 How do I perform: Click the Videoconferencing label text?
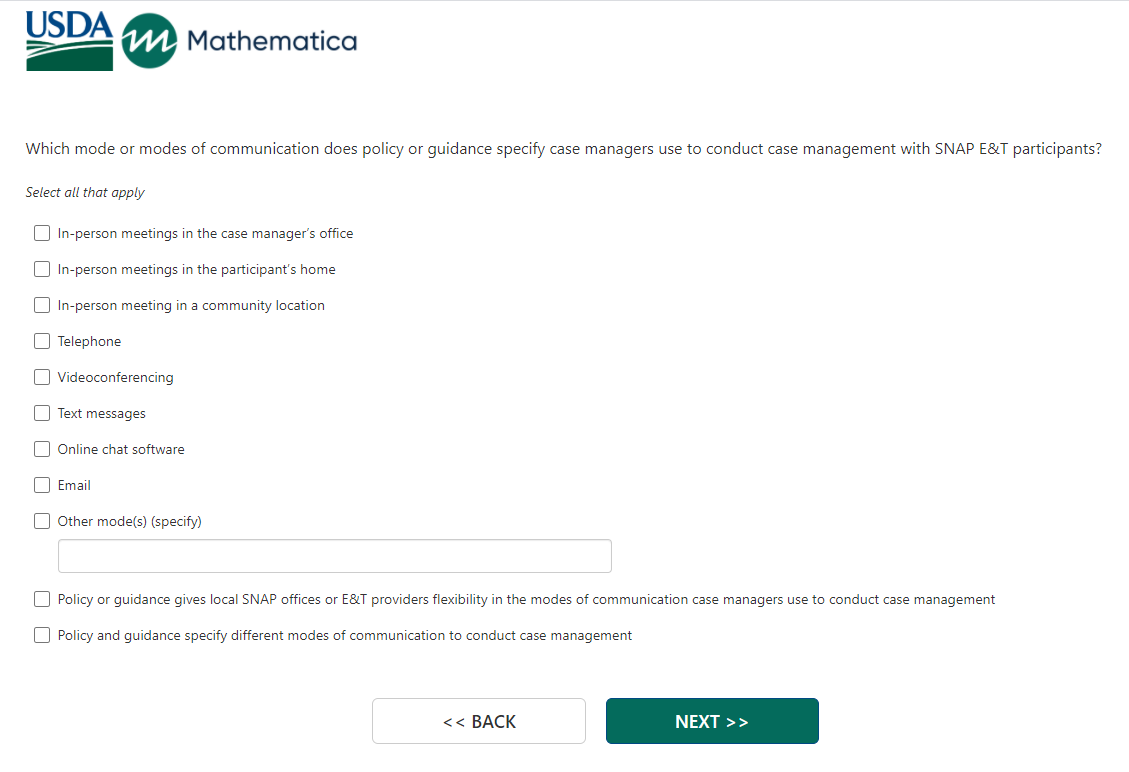pos(115,378)
